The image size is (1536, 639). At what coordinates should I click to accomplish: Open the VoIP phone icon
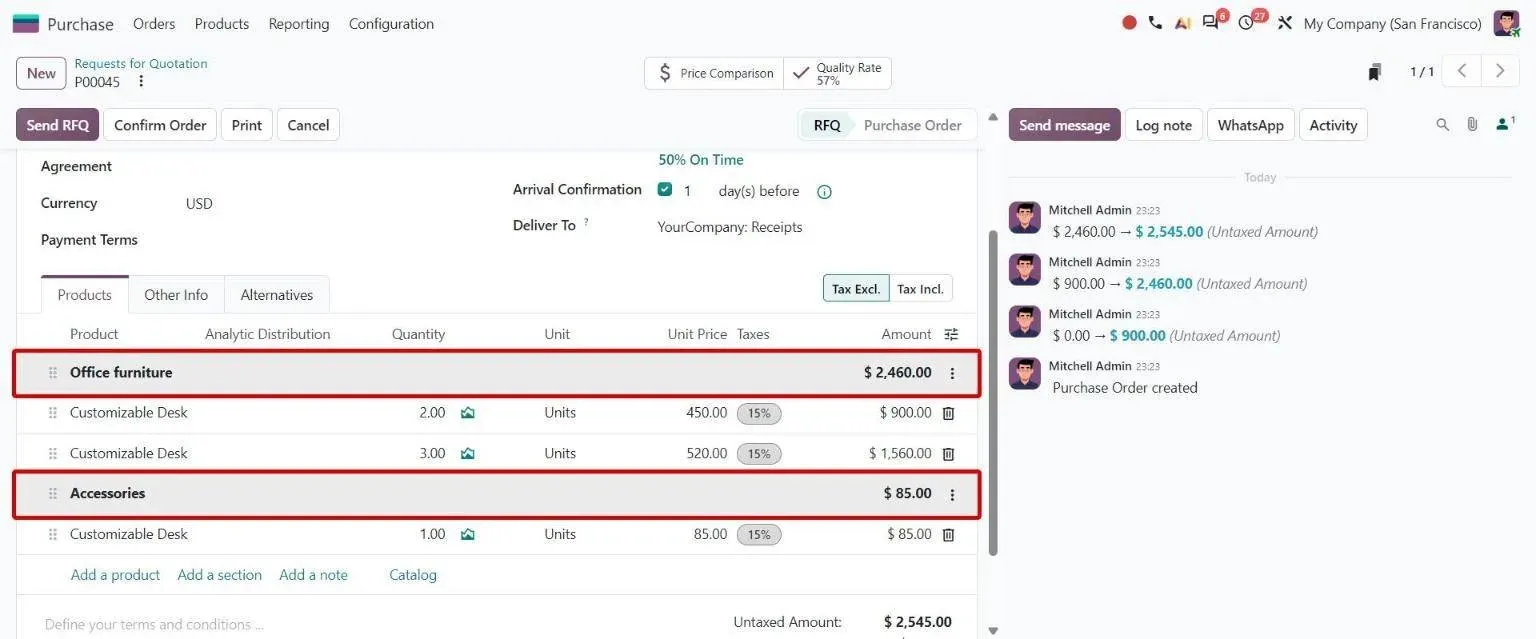1155,23
